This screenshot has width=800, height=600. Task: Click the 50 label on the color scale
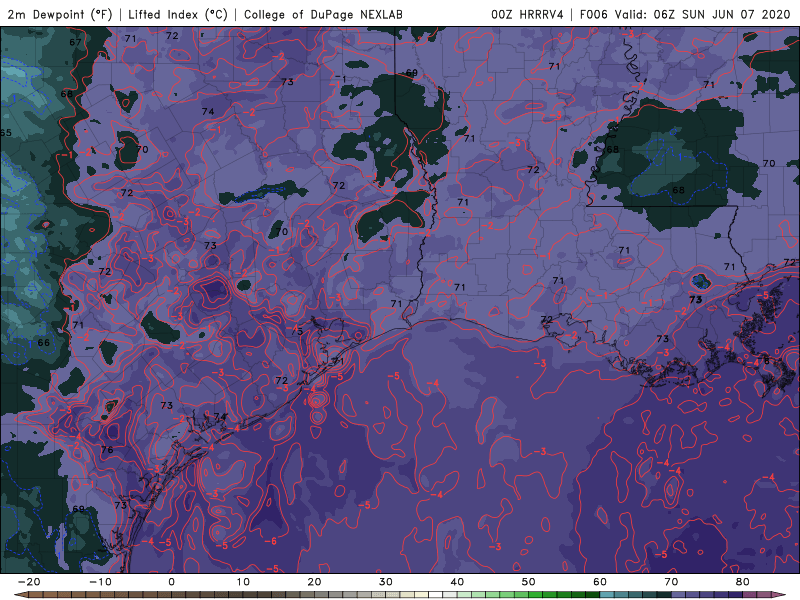(x=529, y=582)
